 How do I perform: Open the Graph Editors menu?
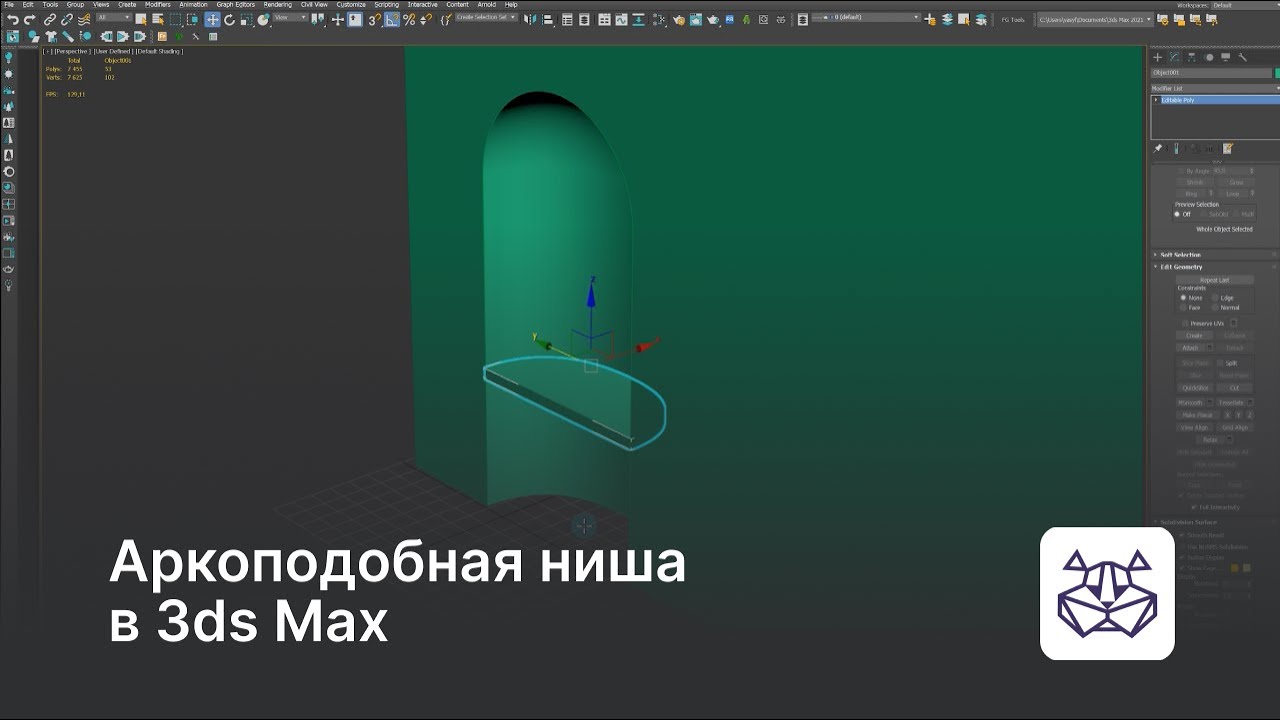pos(236,4)
